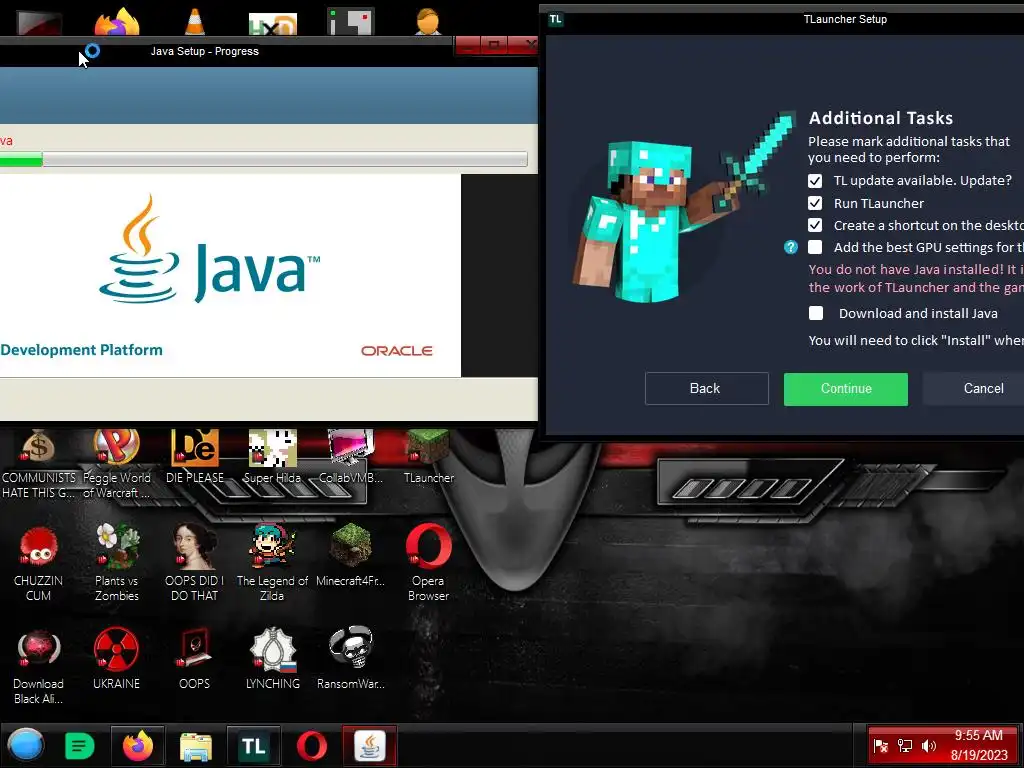
Task: Open VLC cone icon at top
Action: pos(195,21)
